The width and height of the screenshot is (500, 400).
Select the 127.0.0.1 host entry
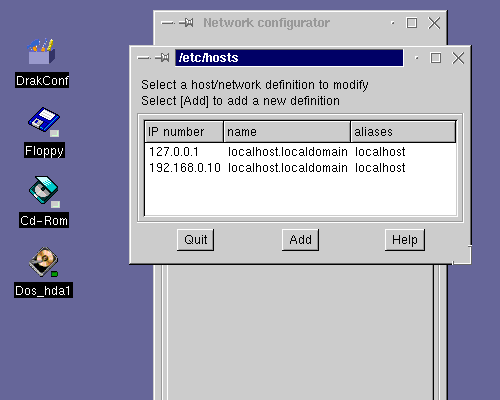(300, 152)
